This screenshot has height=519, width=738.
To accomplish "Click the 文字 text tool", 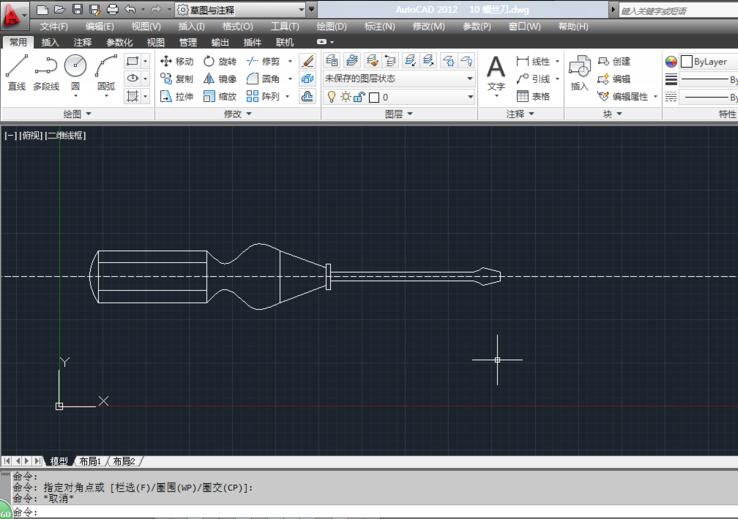I will (496, 73).
